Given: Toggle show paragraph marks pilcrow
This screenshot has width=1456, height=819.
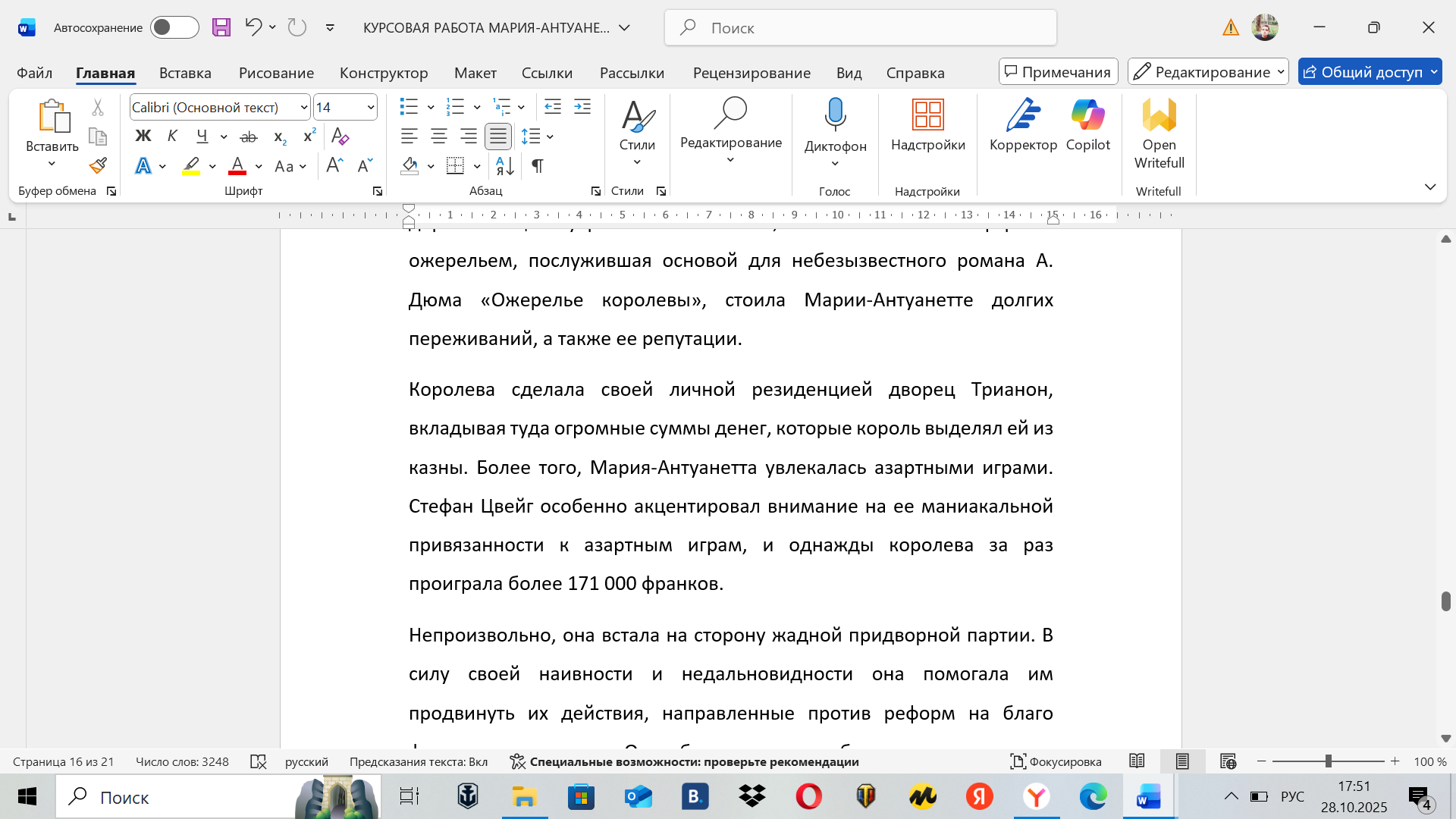Looking at the screenshot, I should (537, 165).
